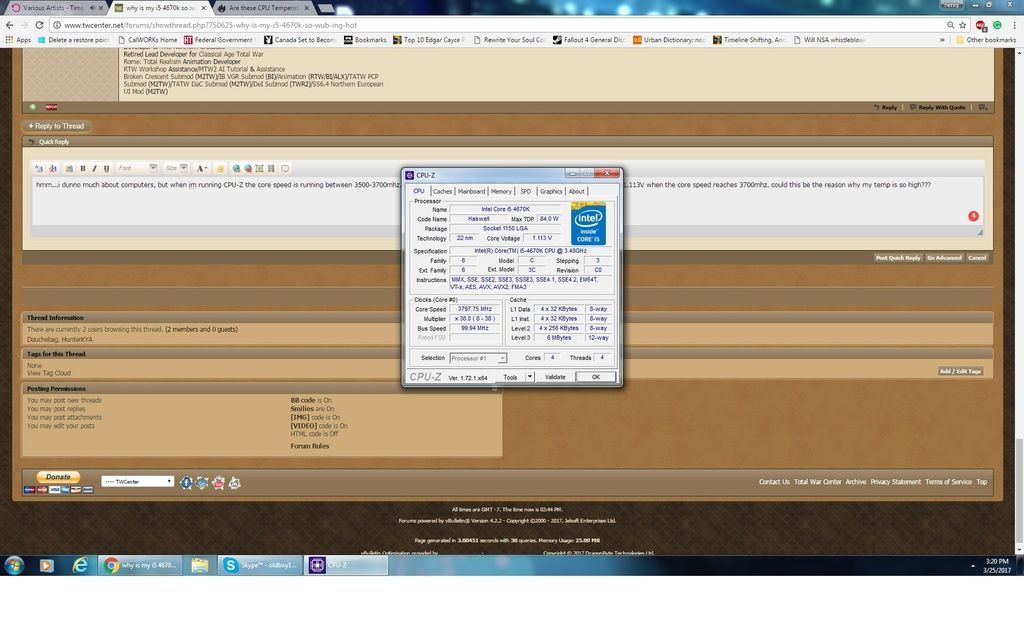Open the Other bookmarks folder

[x=986, y=40]
